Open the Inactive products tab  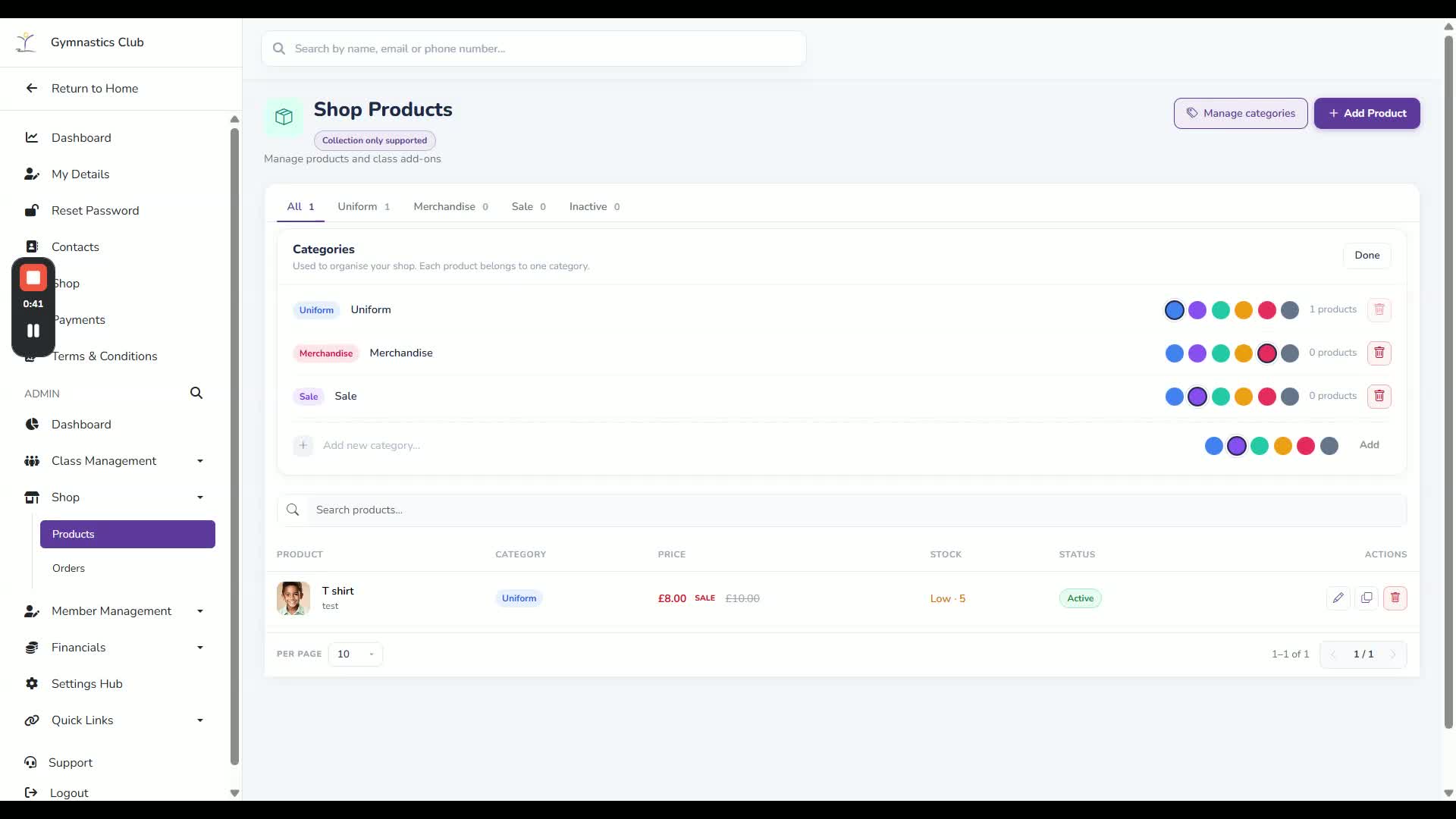[x=595, y=206]
